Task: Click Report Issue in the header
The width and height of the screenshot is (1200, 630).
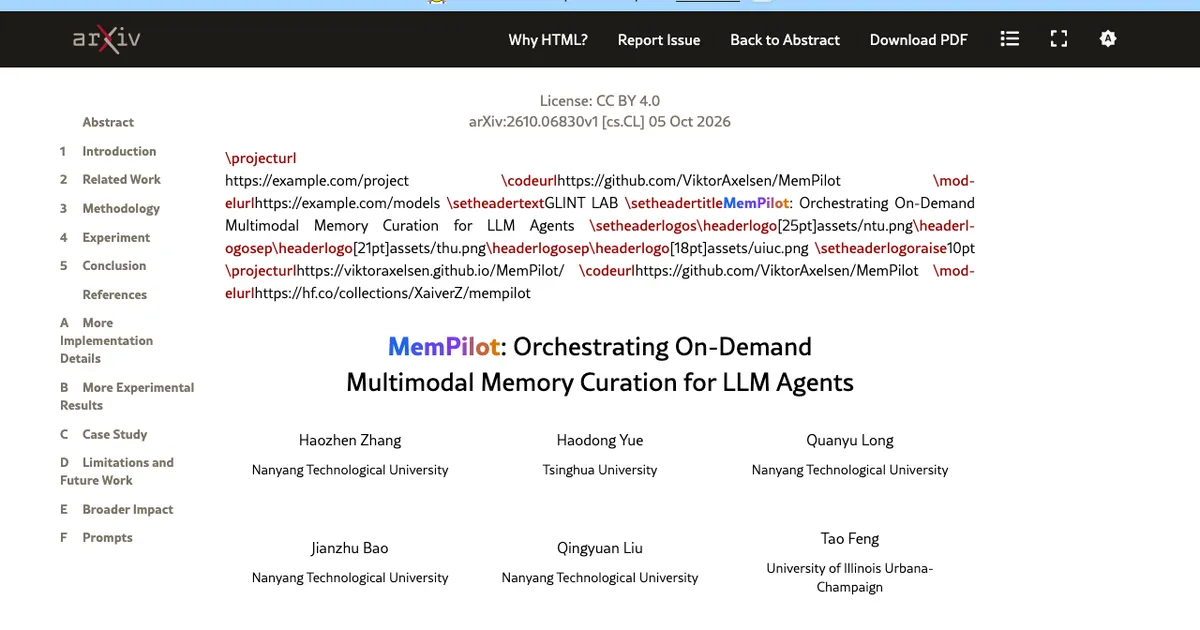Action: [x=659, y=40]
